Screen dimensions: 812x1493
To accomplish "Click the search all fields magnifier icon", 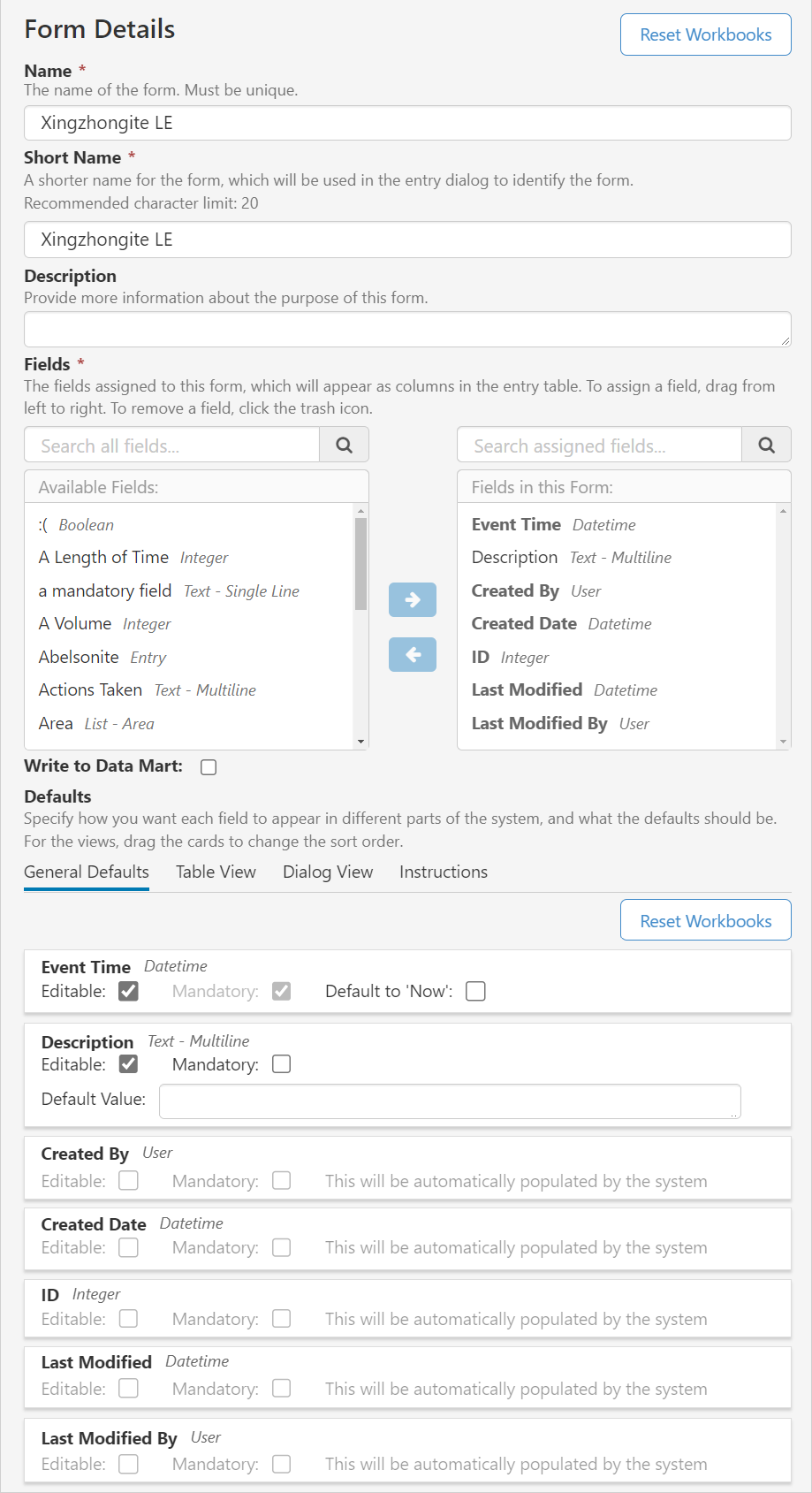I will coord(344,446).
